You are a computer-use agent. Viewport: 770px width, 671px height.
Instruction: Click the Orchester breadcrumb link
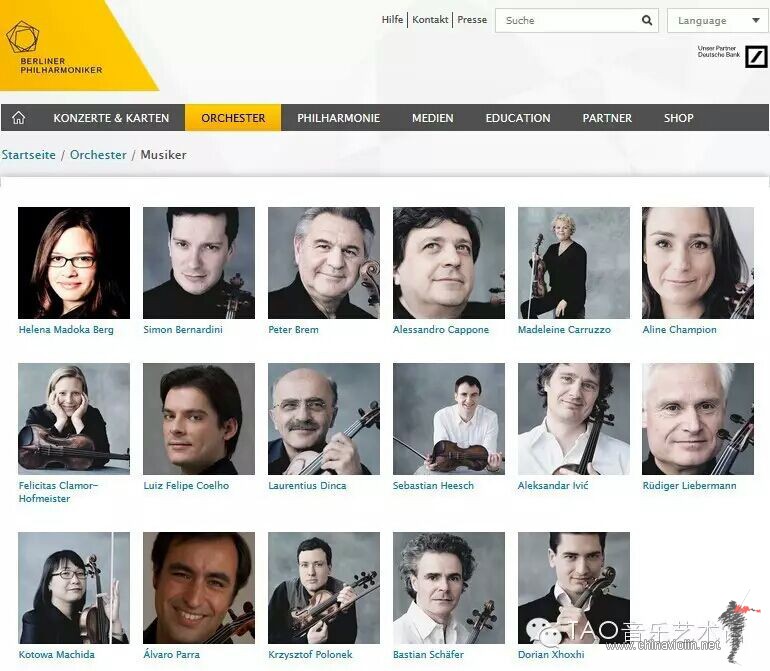pyautogui.click(x=98, y=155)
